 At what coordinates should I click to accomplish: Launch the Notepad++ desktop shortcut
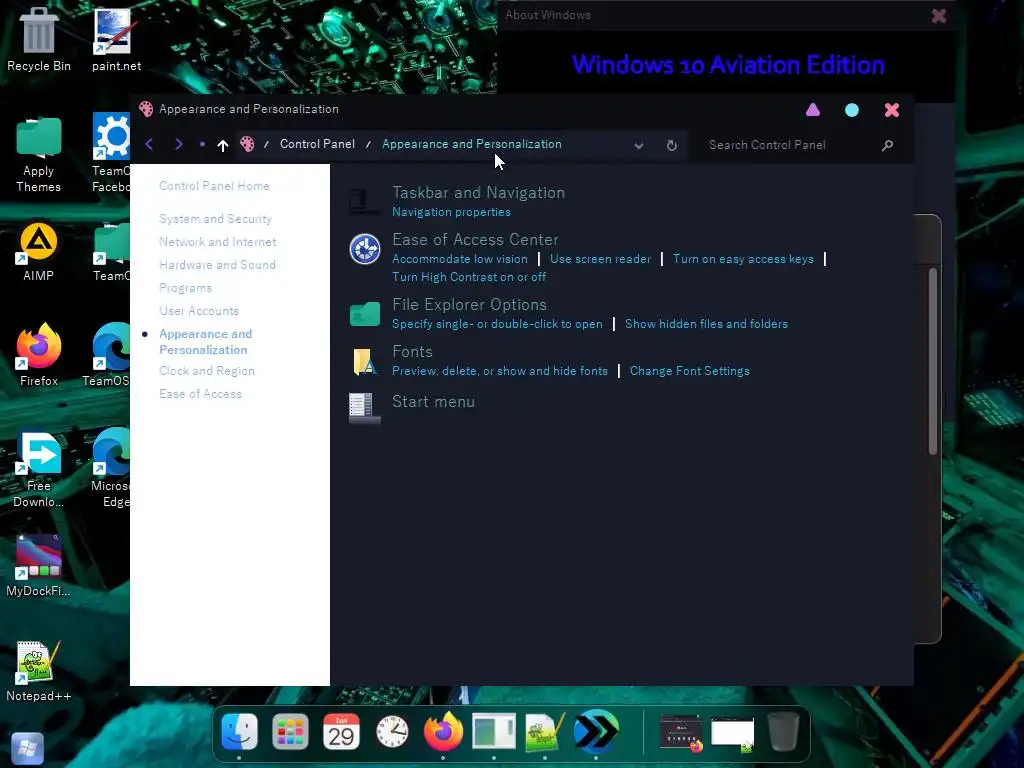point(39,671)
